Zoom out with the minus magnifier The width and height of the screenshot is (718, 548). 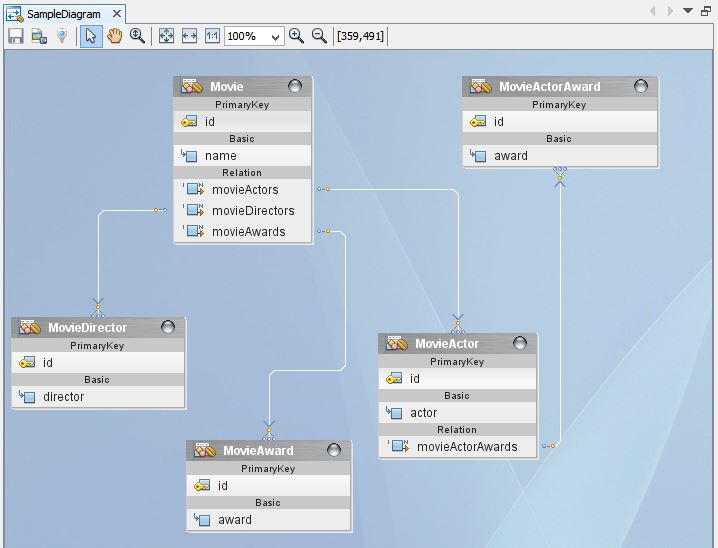click(x=319, y=36)
